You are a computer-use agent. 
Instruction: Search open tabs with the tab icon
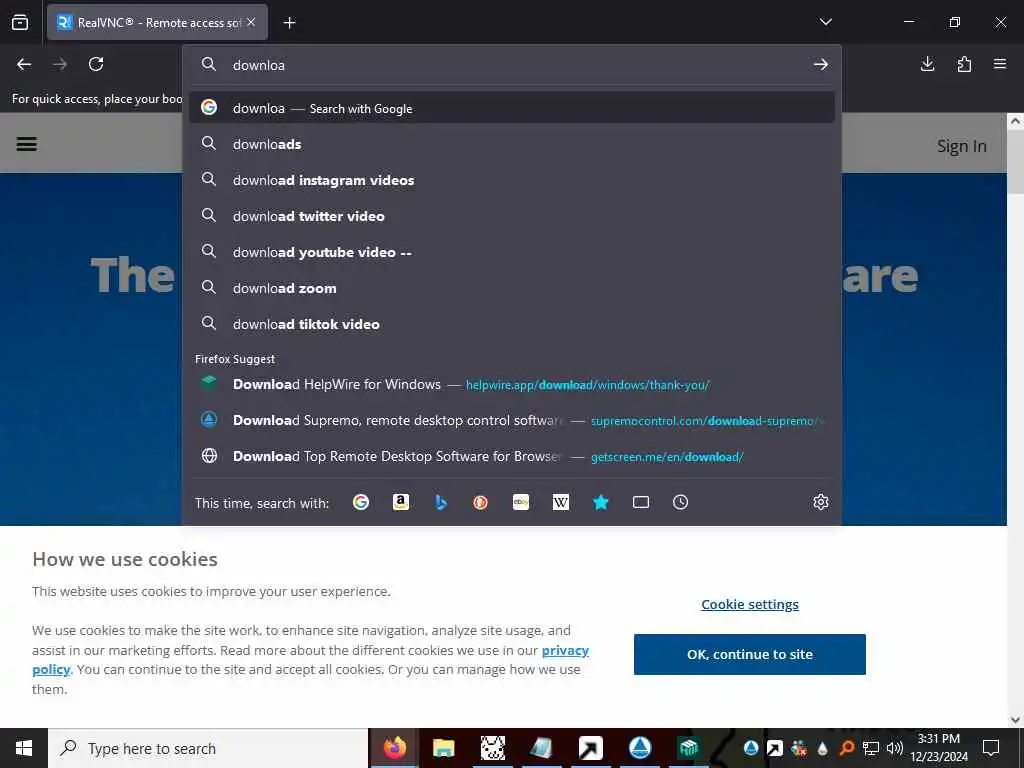coord(641,502)
